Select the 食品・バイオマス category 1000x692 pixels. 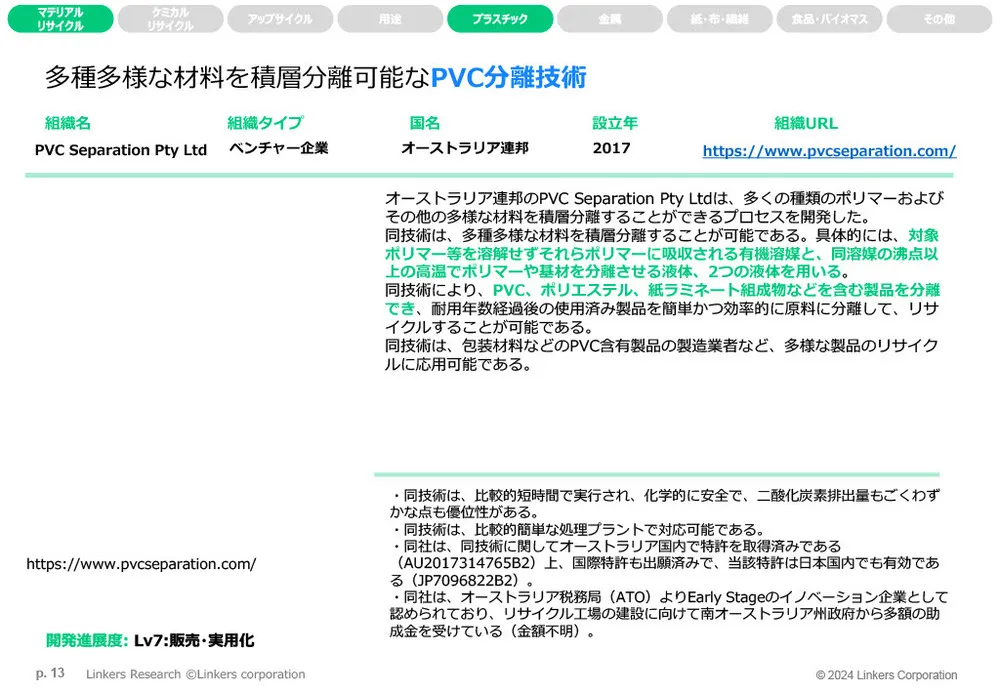pyautogui.click(x=830, y=17)
